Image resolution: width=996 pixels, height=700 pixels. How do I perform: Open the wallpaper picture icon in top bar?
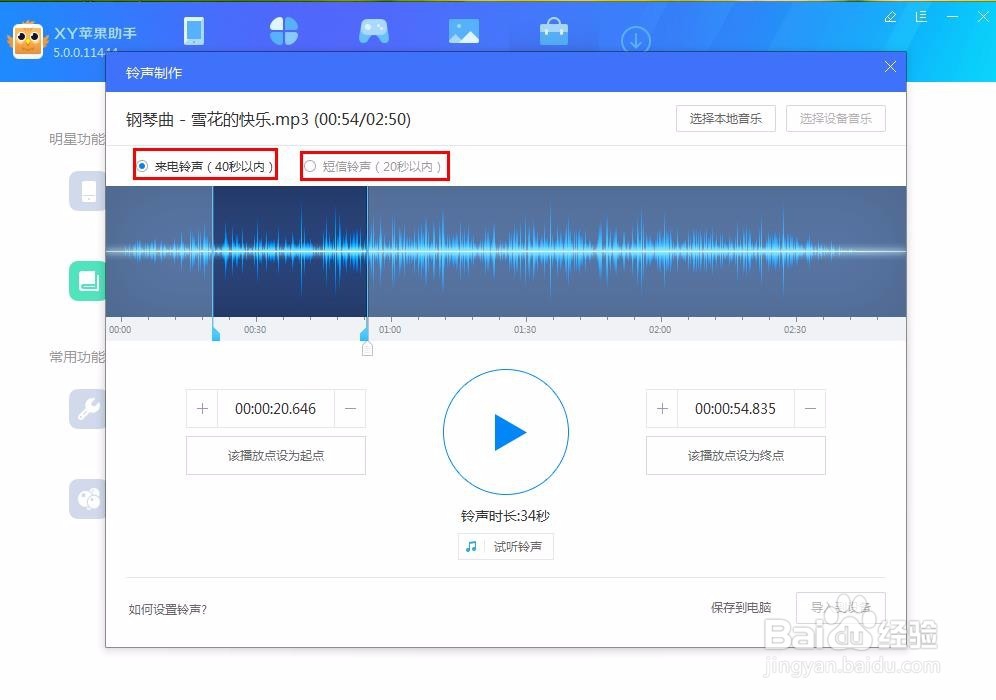click(x=464, y=31)
